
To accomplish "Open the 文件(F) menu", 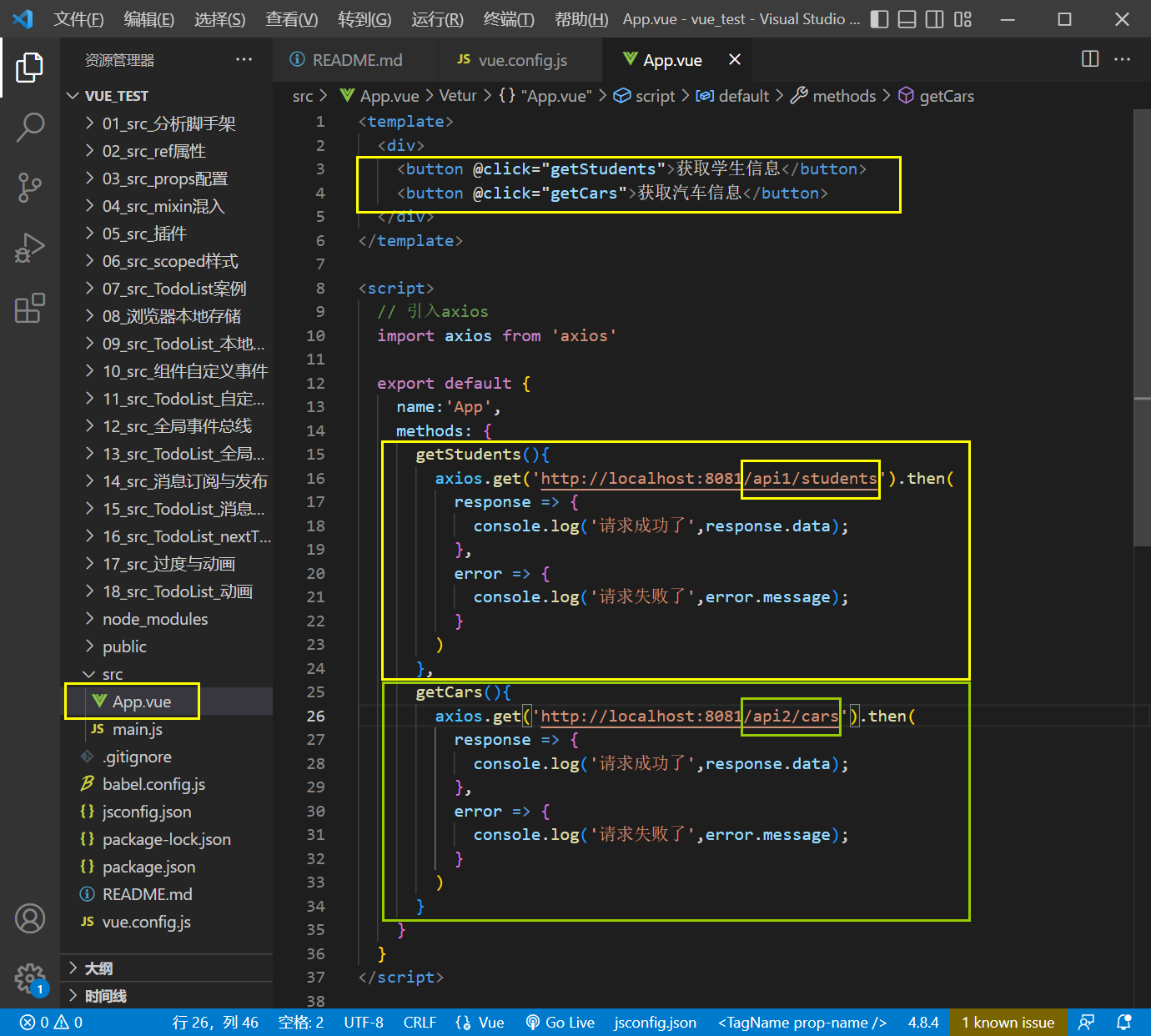I will coord(78,19).
